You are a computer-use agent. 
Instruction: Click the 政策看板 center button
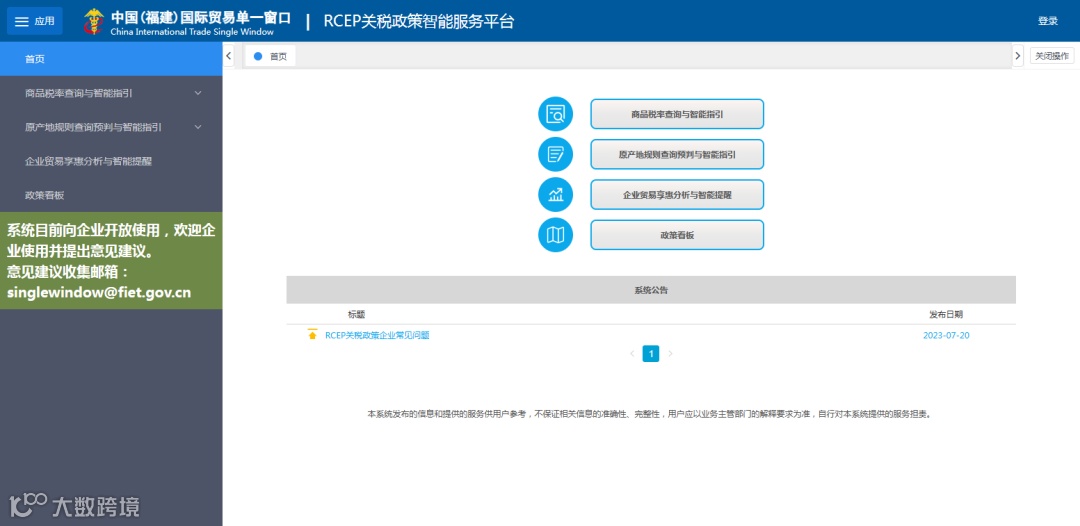click(677, 235)
